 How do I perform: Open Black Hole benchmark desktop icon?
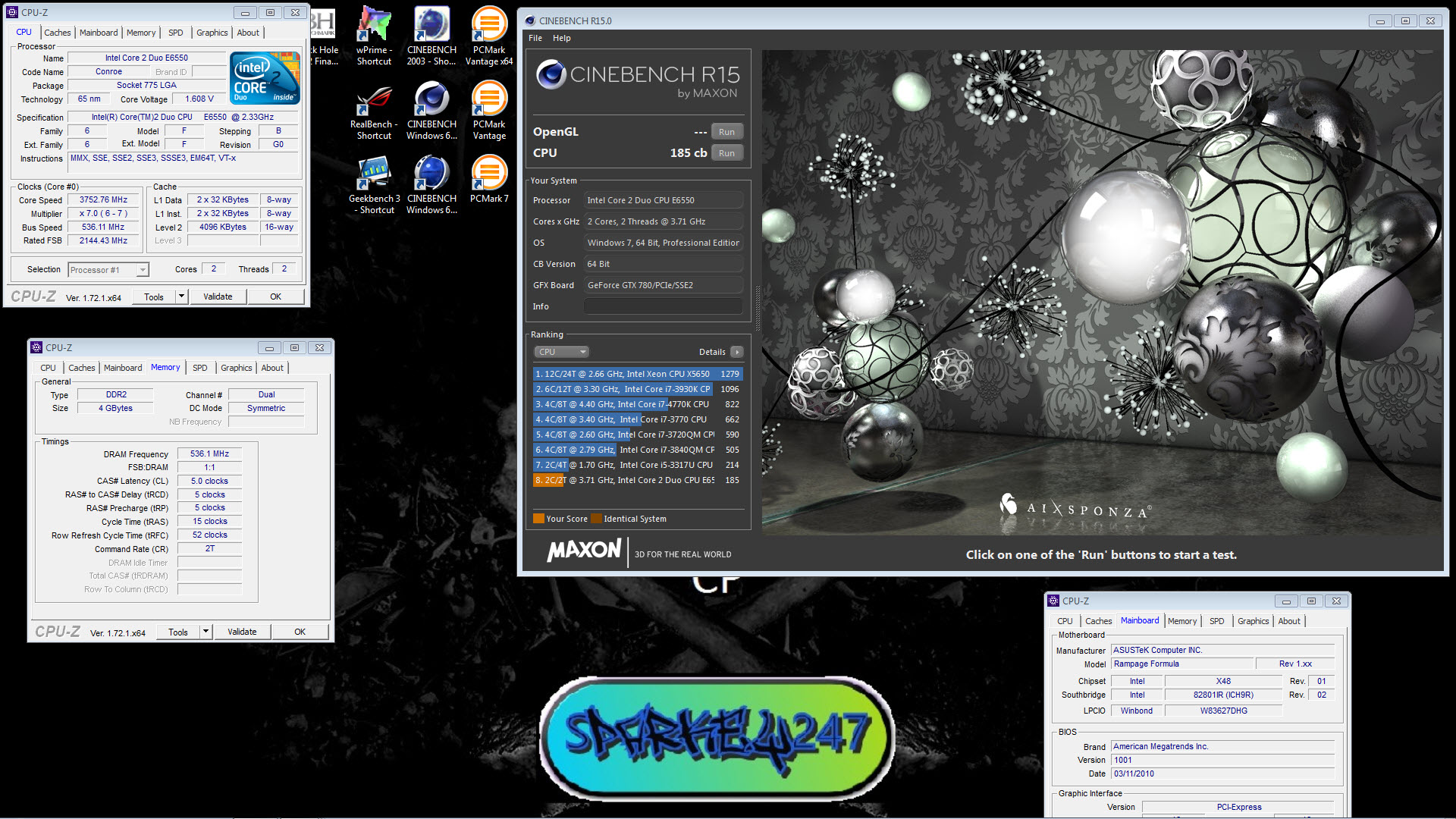tap(324, 36)
